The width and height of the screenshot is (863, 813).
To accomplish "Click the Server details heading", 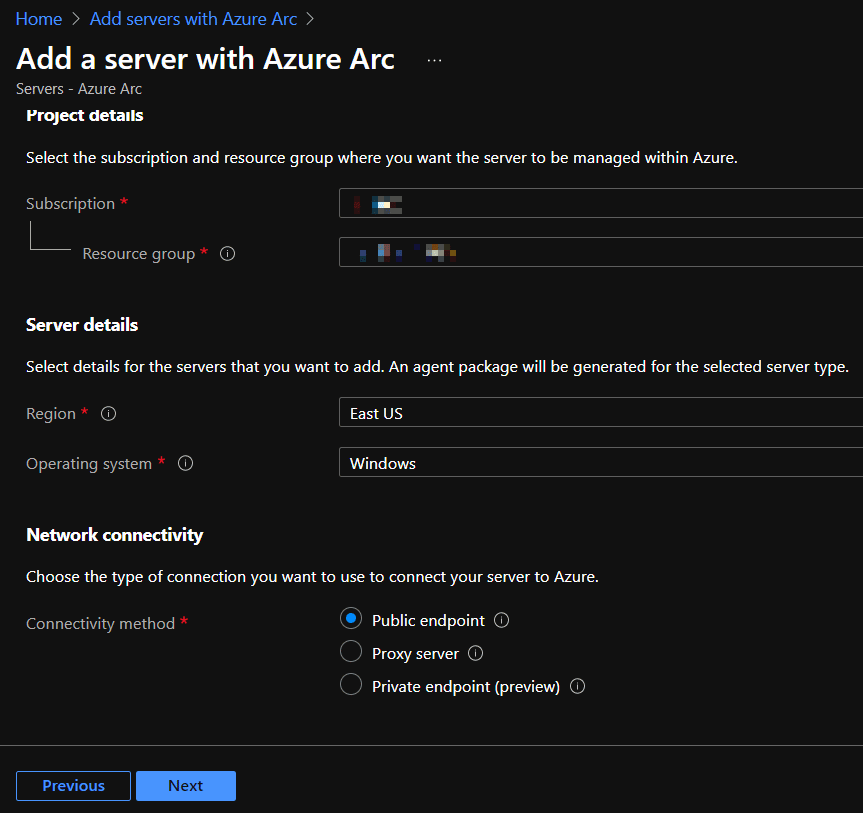I will [82, 325].
